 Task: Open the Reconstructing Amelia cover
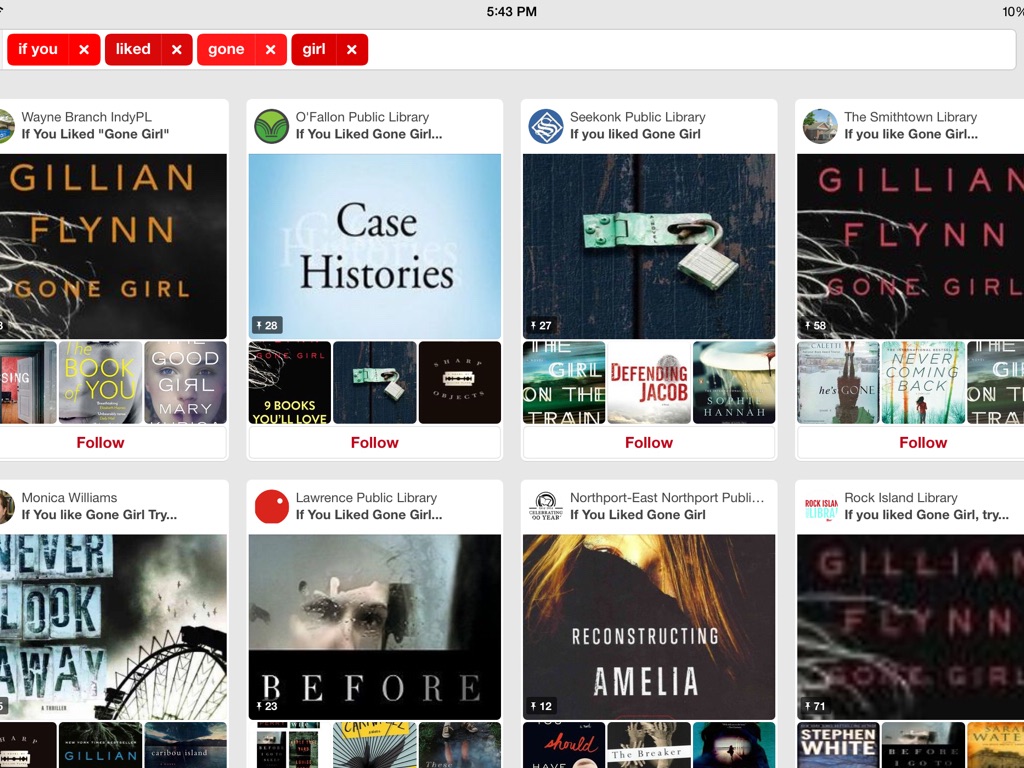coord(649,627)
